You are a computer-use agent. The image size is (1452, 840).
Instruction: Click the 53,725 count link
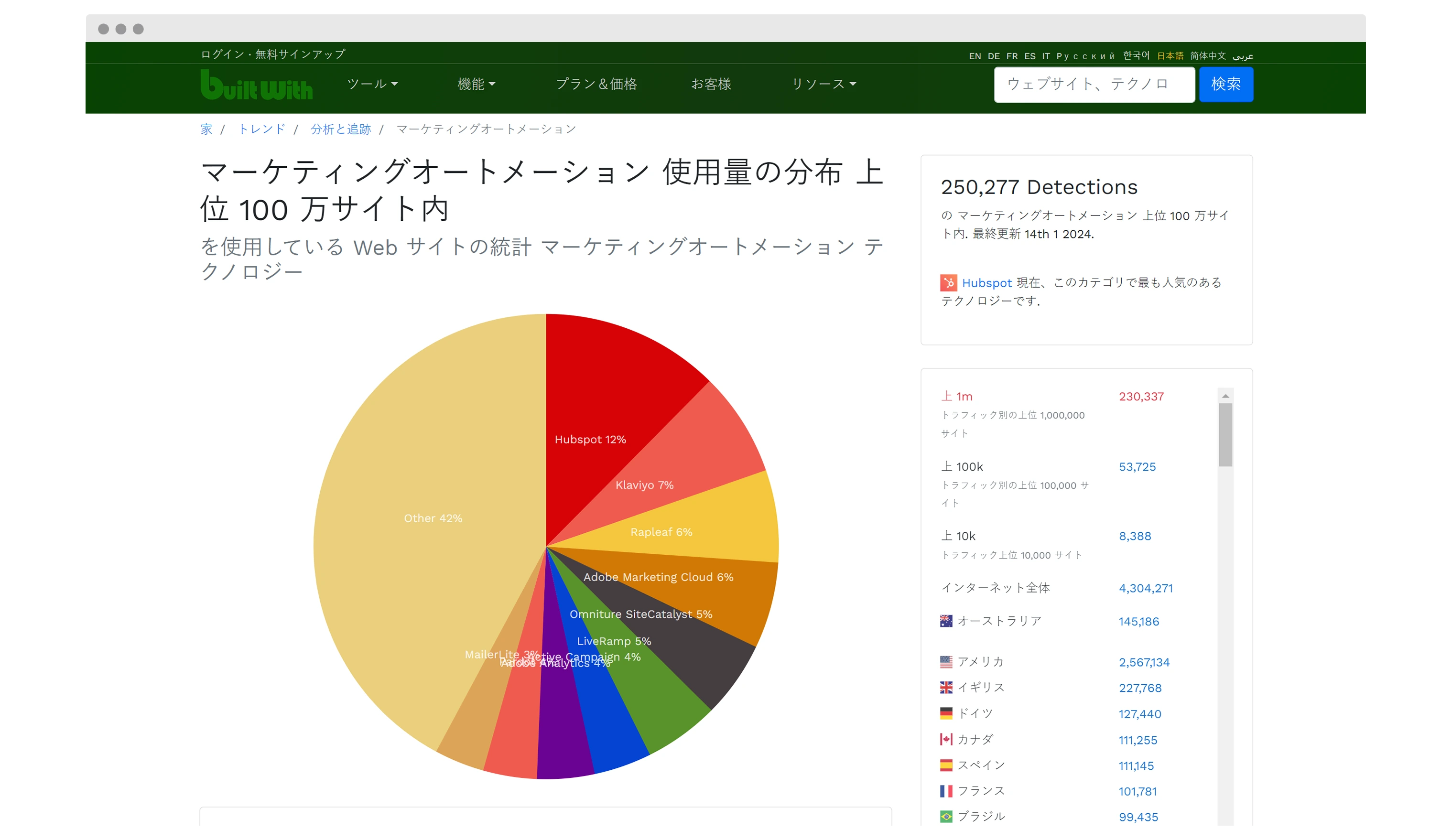click(x=1138, y=467)
